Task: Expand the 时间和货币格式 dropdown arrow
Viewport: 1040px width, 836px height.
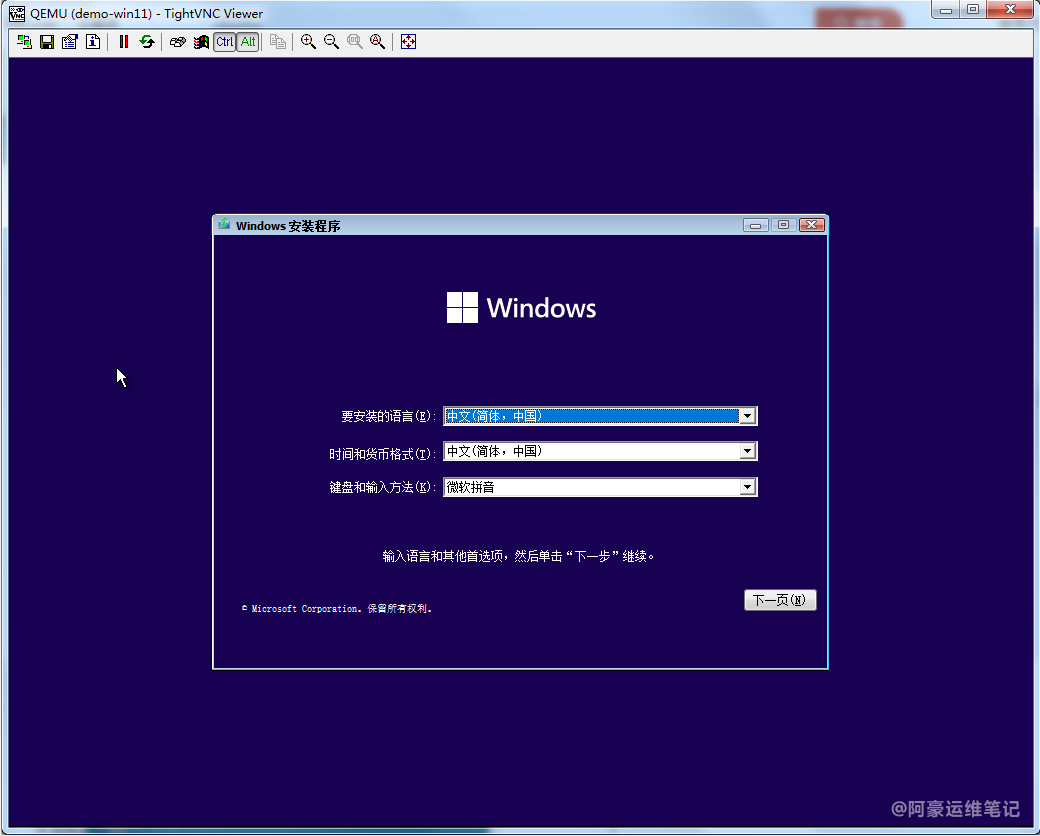Action: point(747,452)
